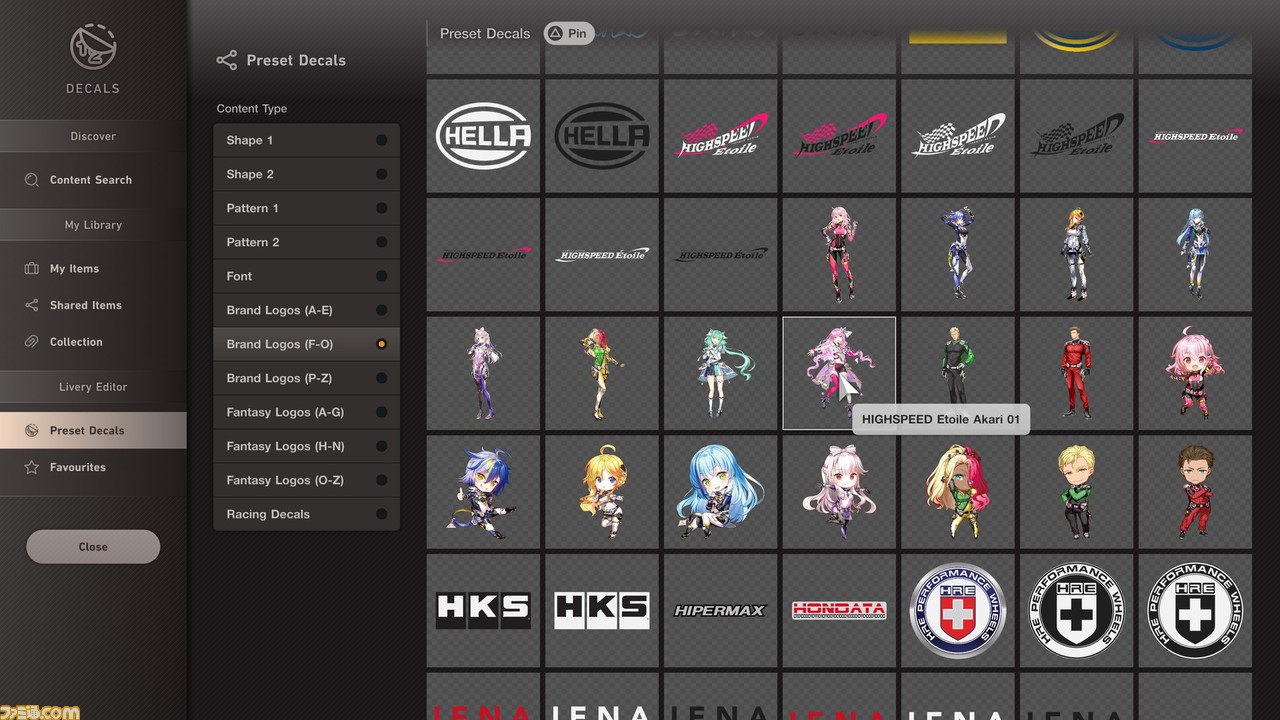Click the My Items suitcase icon
The image size is (1280, 720).
point(31,269)
